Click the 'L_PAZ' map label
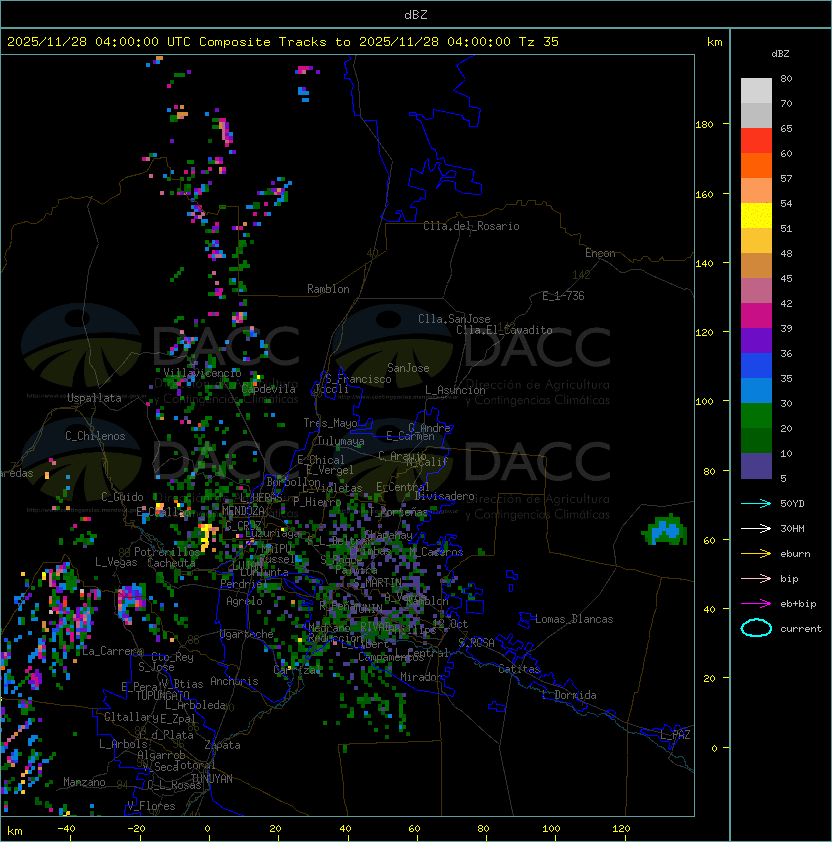The width and height of the screenshot is (832, 842). click(x=675, y=735)
